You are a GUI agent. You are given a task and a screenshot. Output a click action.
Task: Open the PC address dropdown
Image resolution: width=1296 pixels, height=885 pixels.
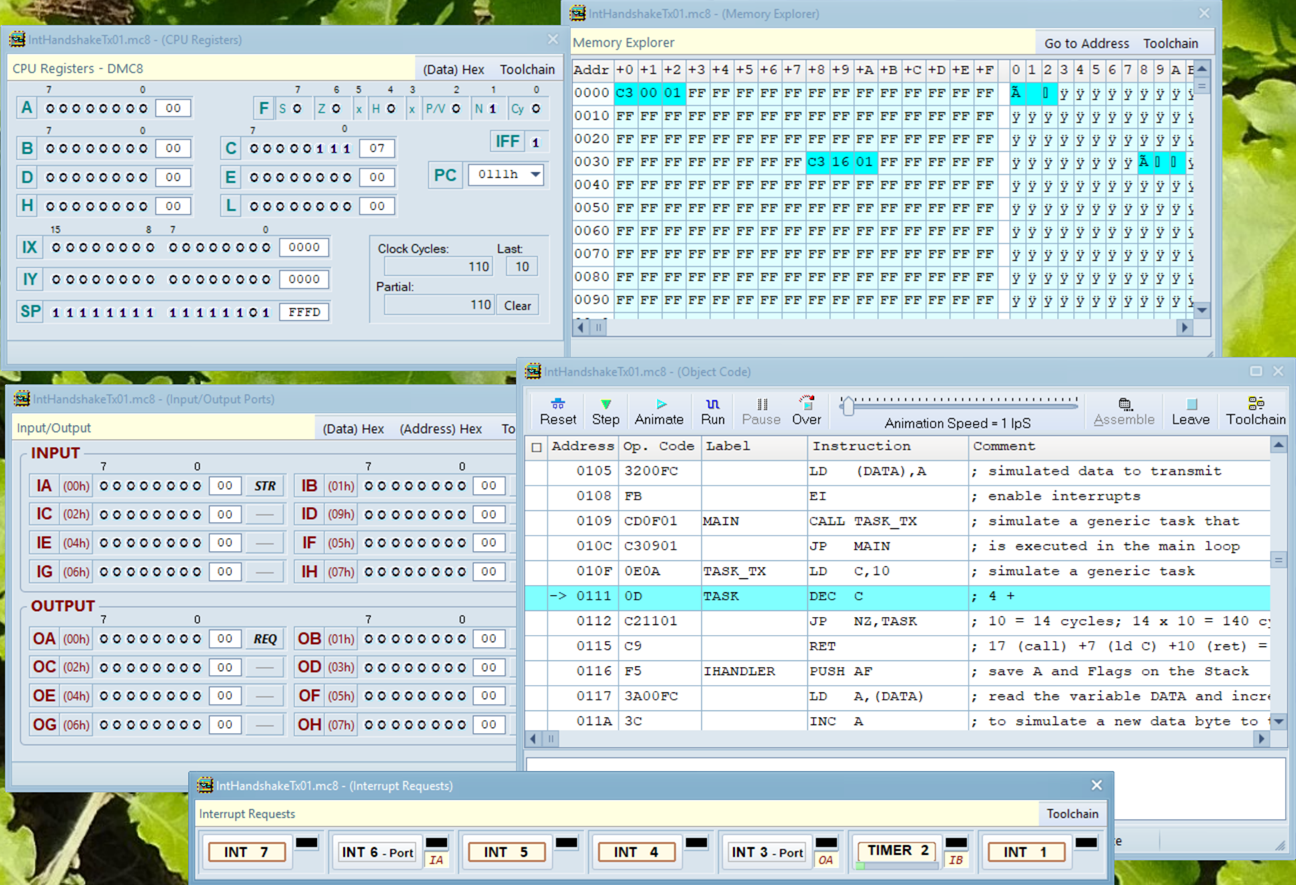[x=536, y=175]
